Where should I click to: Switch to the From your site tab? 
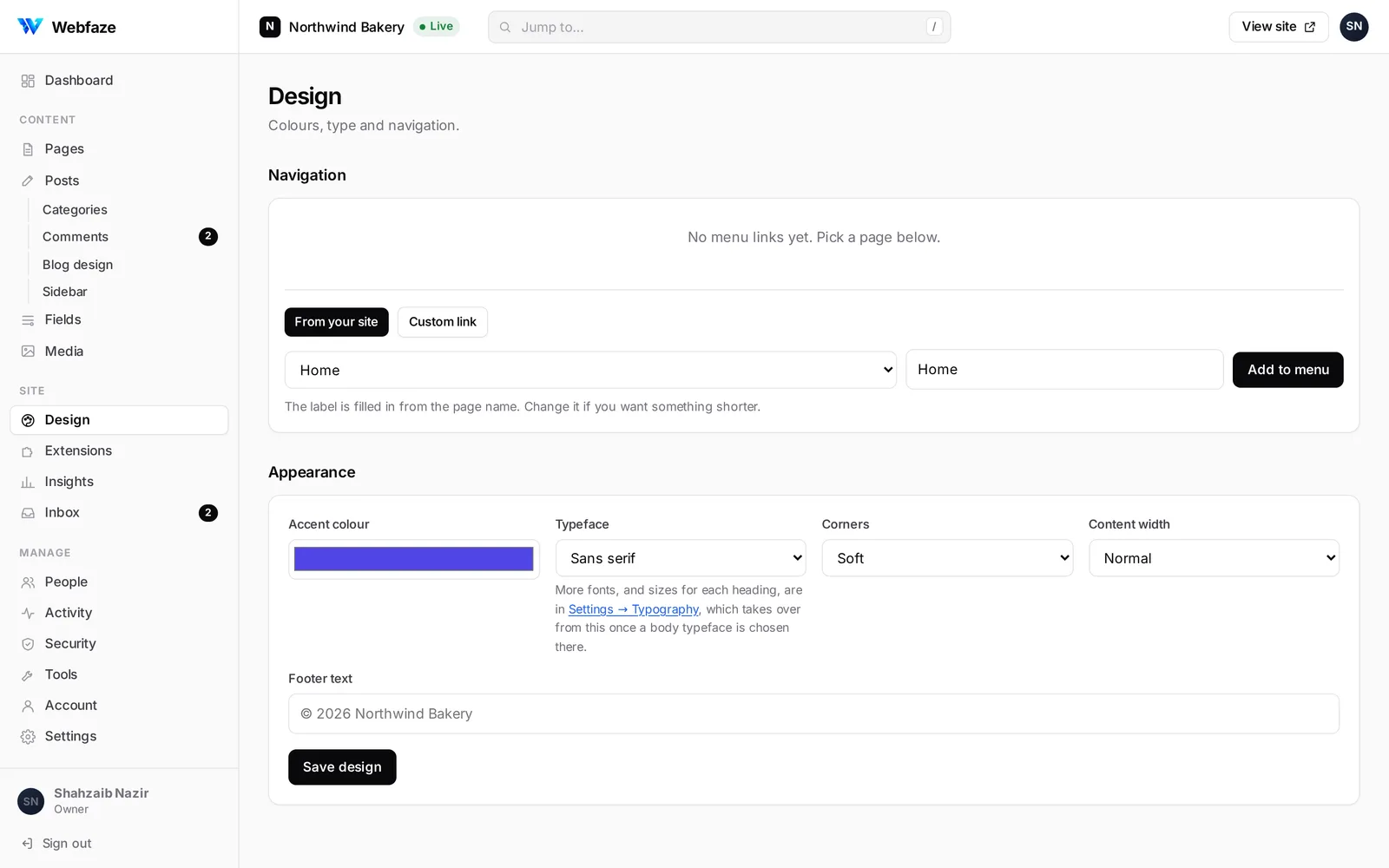336,322
